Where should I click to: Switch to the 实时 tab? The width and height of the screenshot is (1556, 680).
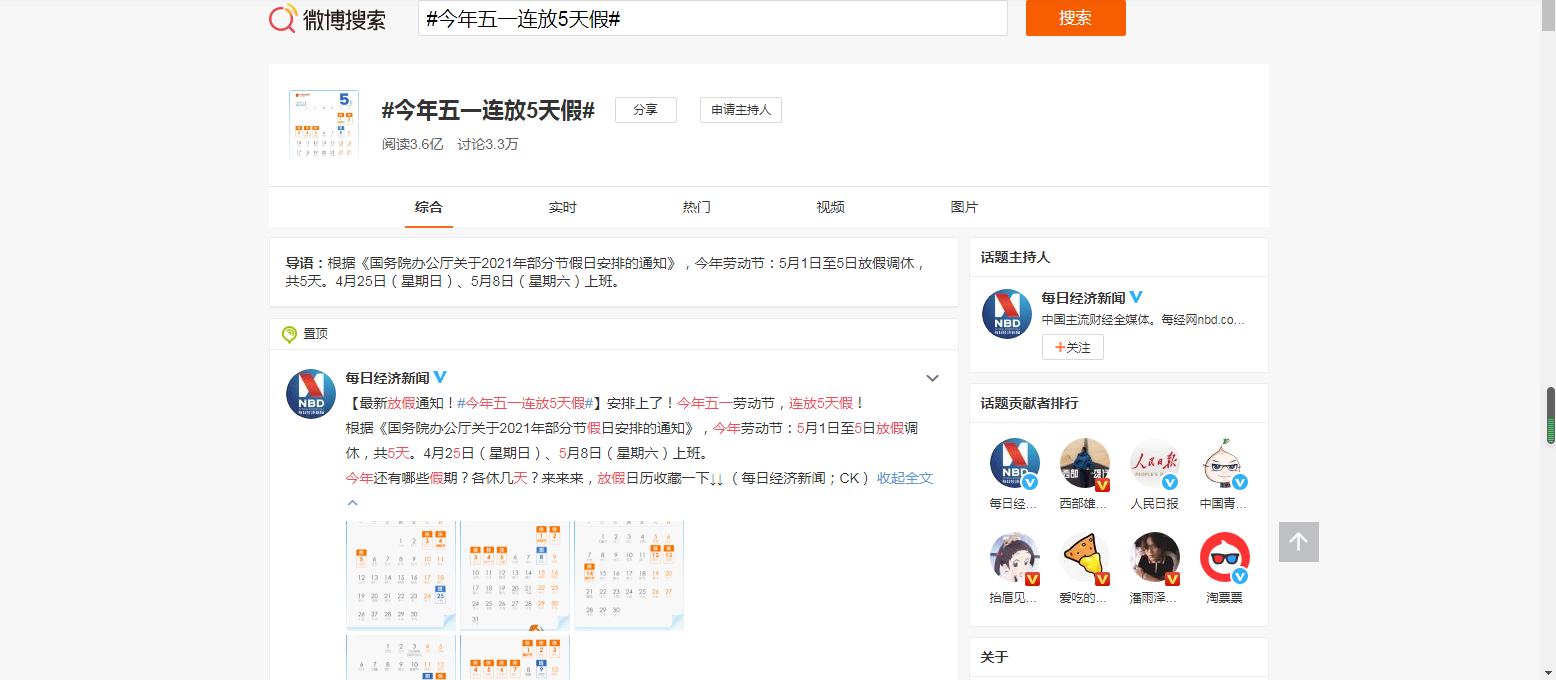coord(562,207)
